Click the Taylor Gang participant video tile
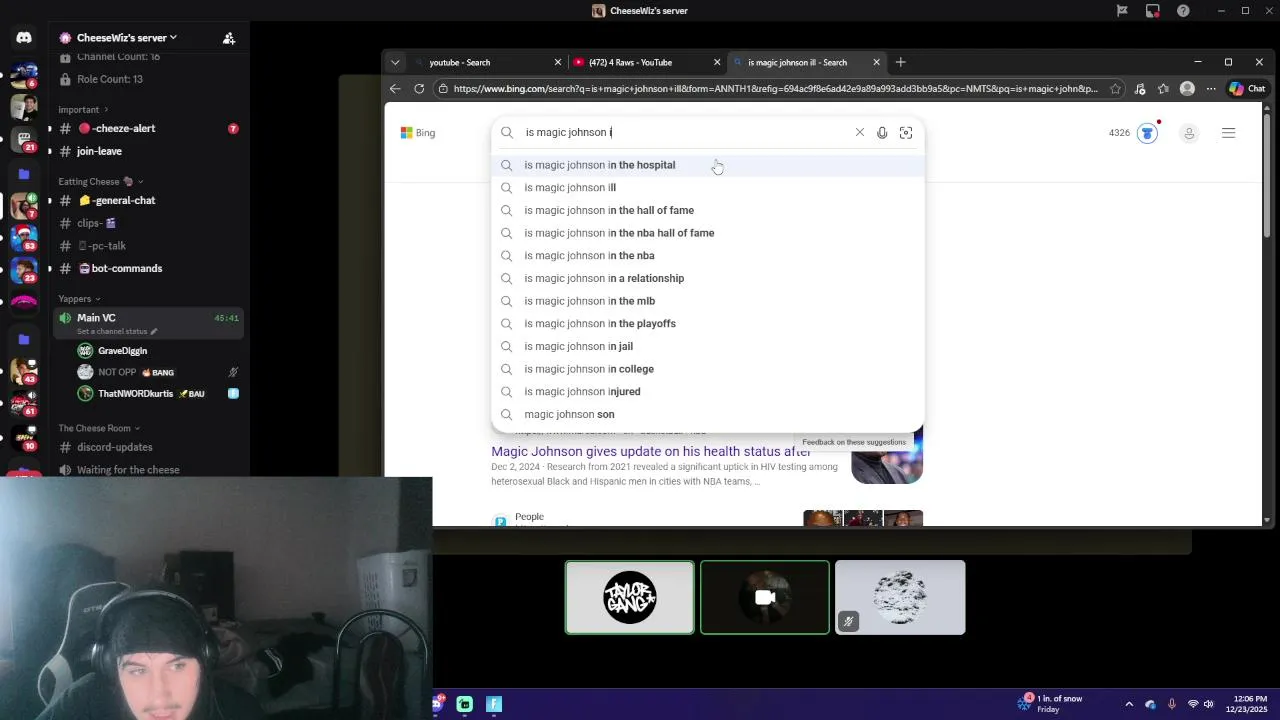The image size is (1280, 720). (x=629, y=597)
